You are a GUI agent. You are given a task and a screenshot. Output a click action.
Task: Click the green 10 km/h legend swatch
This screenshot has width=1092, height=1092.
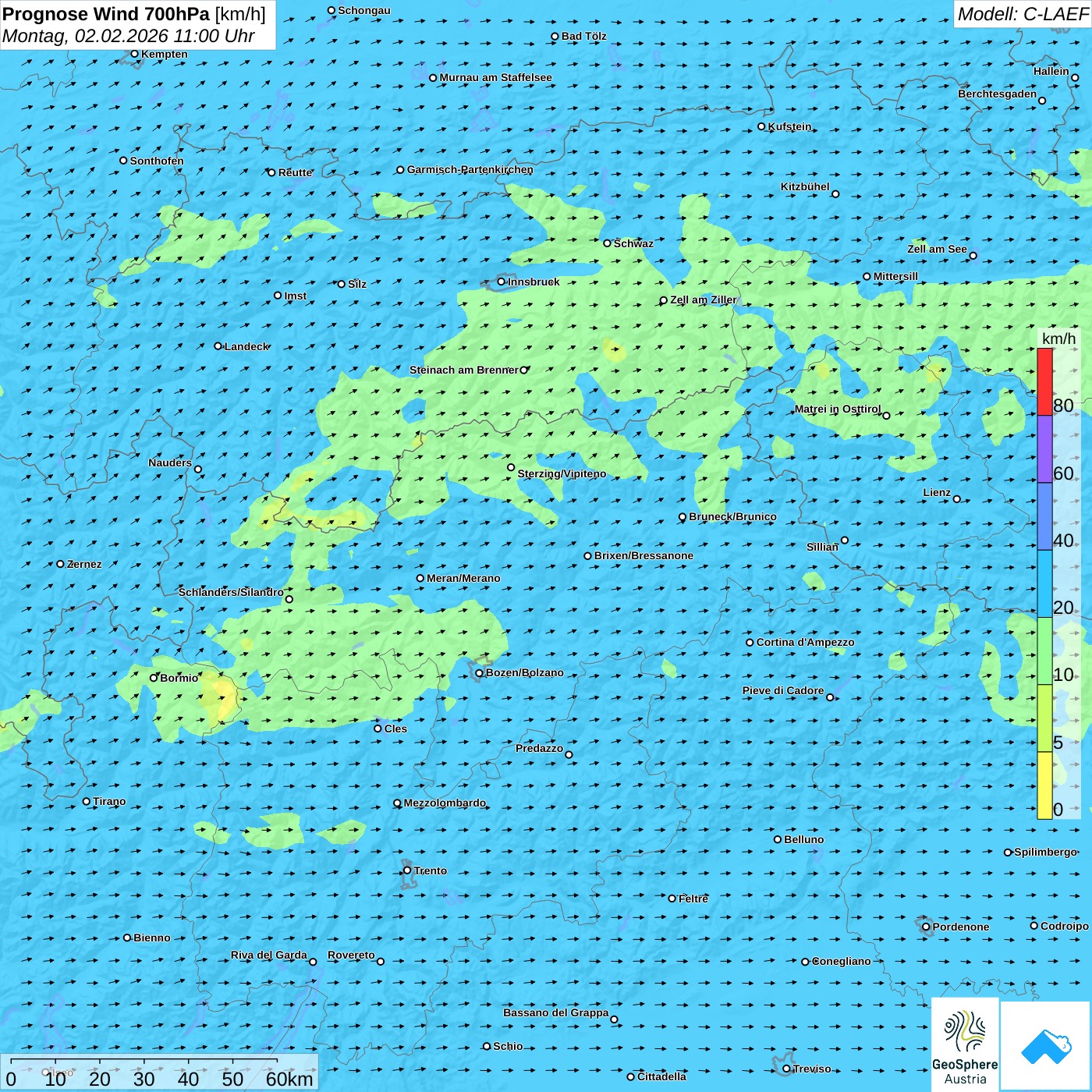pyautogui.click(x=1044, y=651)
